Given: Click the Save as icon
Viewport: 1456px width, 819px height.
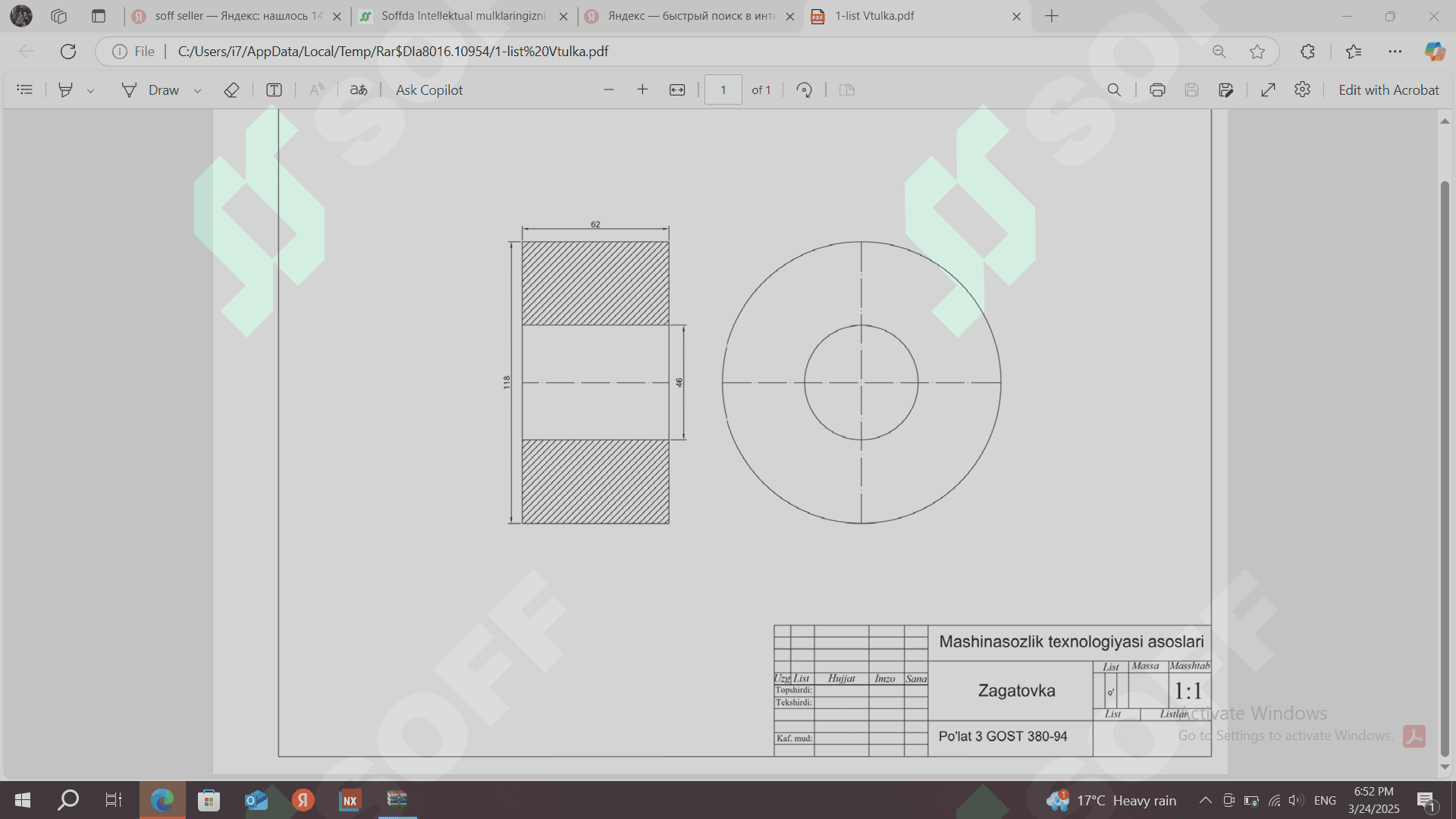Looking at the screenshot, I should pos(1226,89).
